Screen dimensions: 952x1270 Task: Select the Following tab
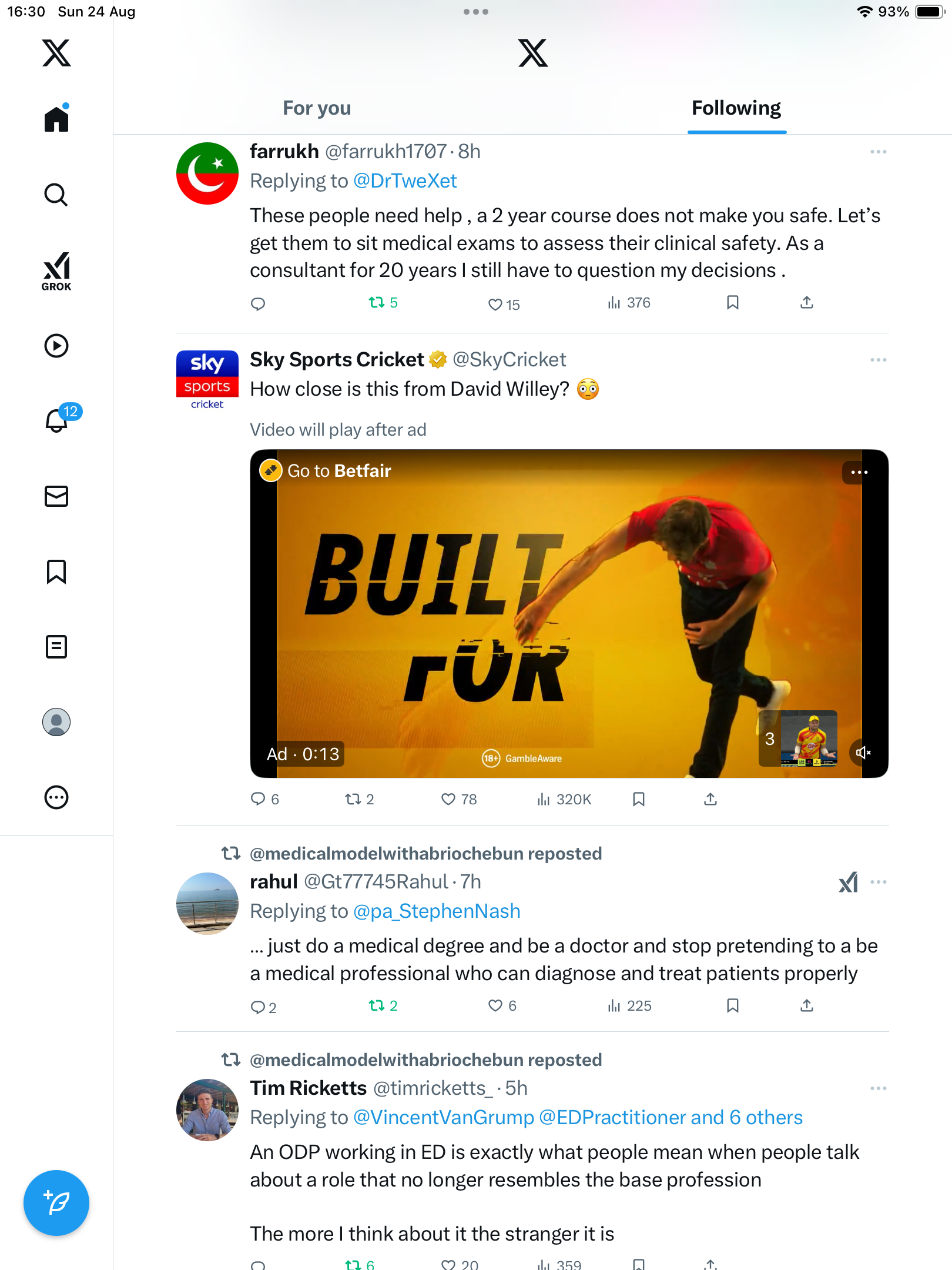point(736,108)
